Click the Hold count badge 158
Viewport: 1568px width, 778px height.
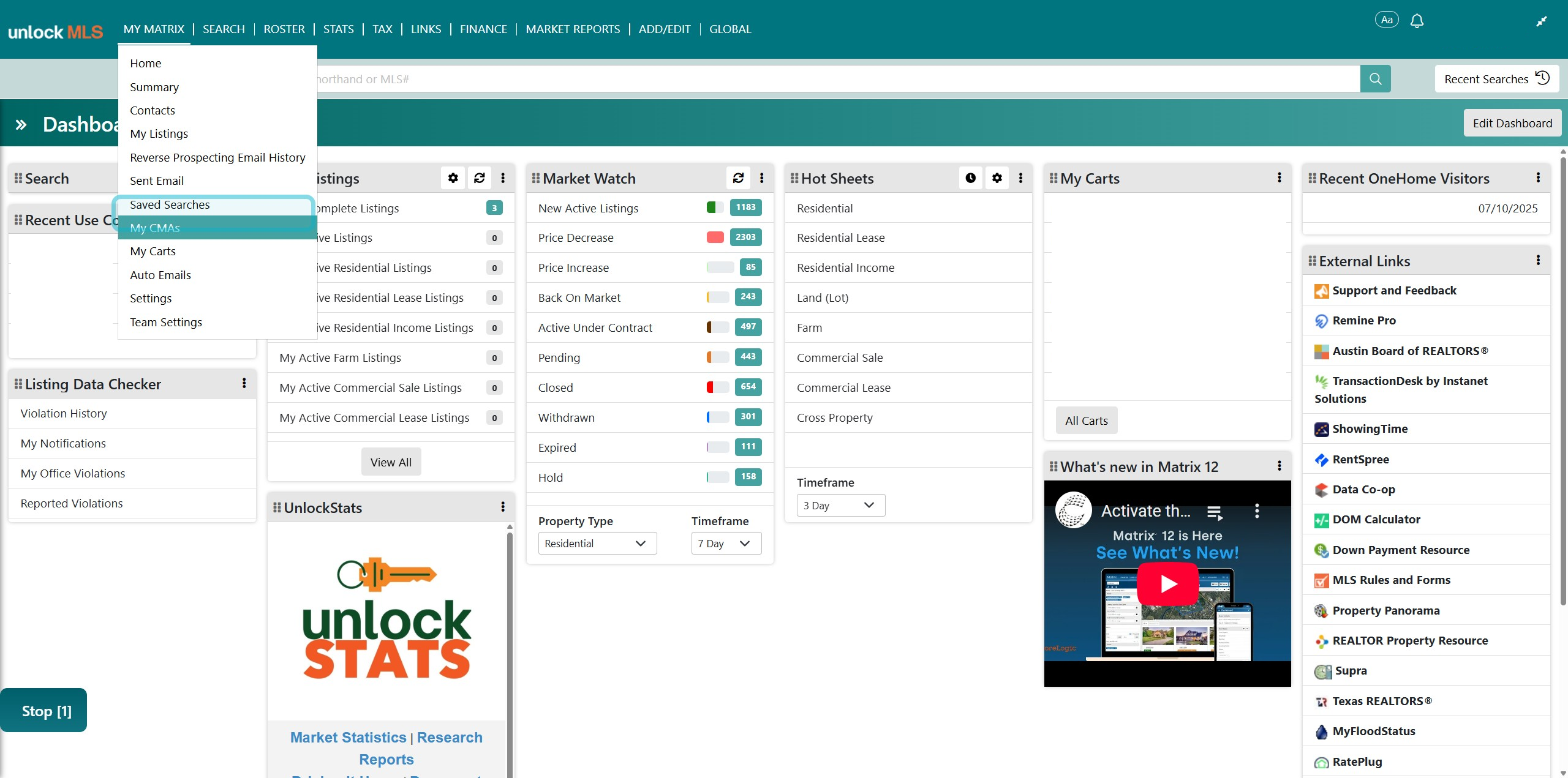tap(748, 477)
